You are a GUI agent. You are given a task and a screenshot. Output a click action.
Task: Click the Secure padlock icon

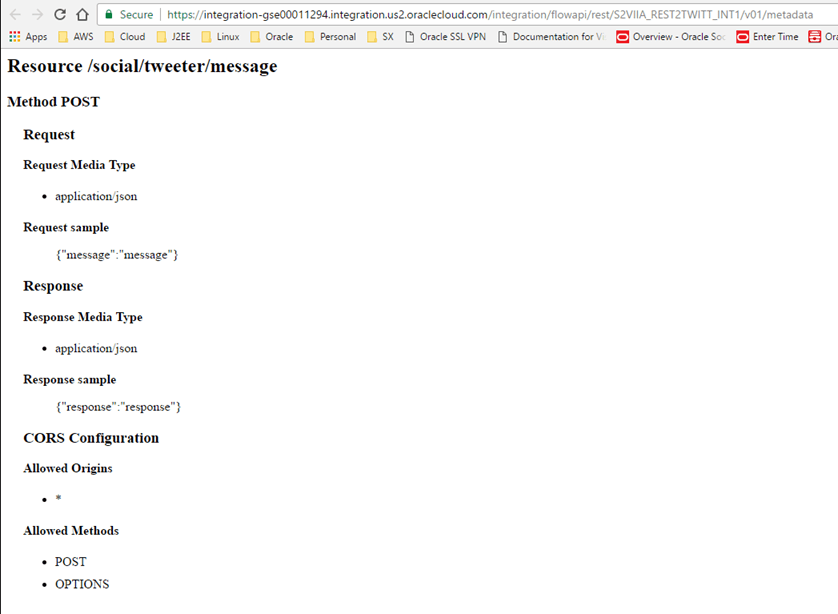(110, 15)
